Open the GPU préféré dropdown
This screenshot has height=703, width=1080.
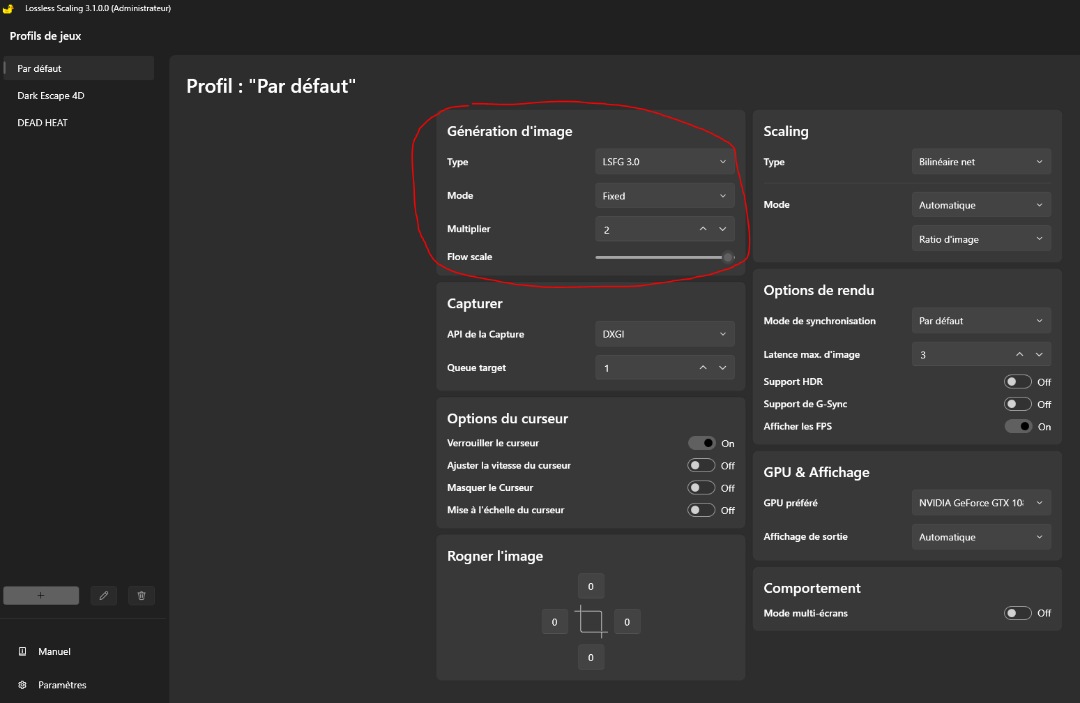tap(981, 503)
